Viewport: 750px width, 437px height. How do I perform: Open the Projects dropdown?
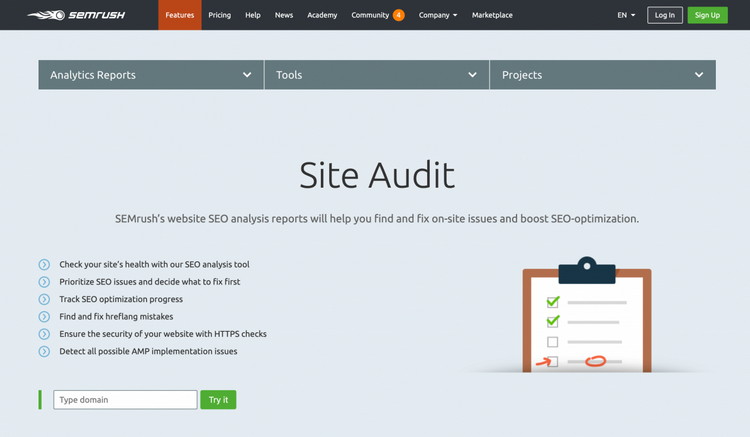click(x=602, y=75)
